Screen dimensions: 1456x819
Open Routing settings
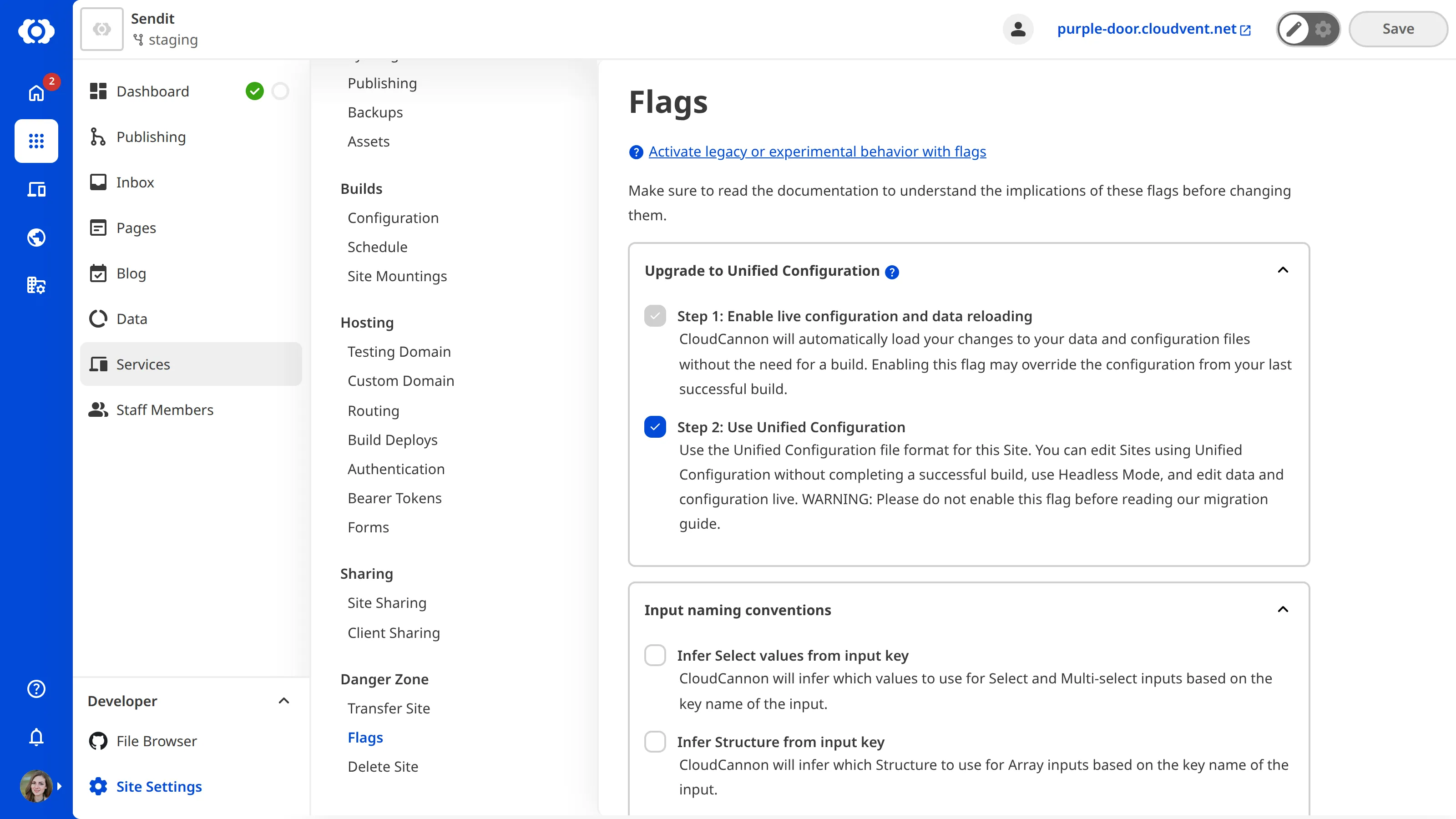(373, 410)
